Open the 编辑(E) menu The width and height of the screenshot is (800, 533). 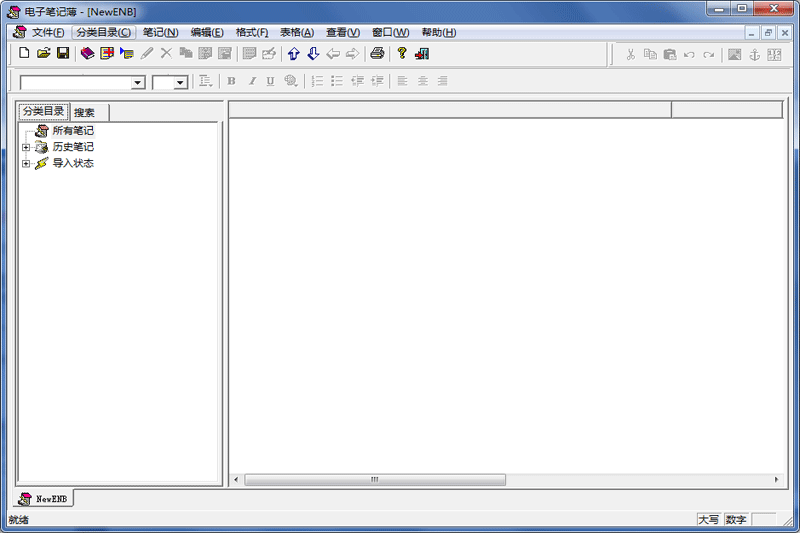pos(207,33)
